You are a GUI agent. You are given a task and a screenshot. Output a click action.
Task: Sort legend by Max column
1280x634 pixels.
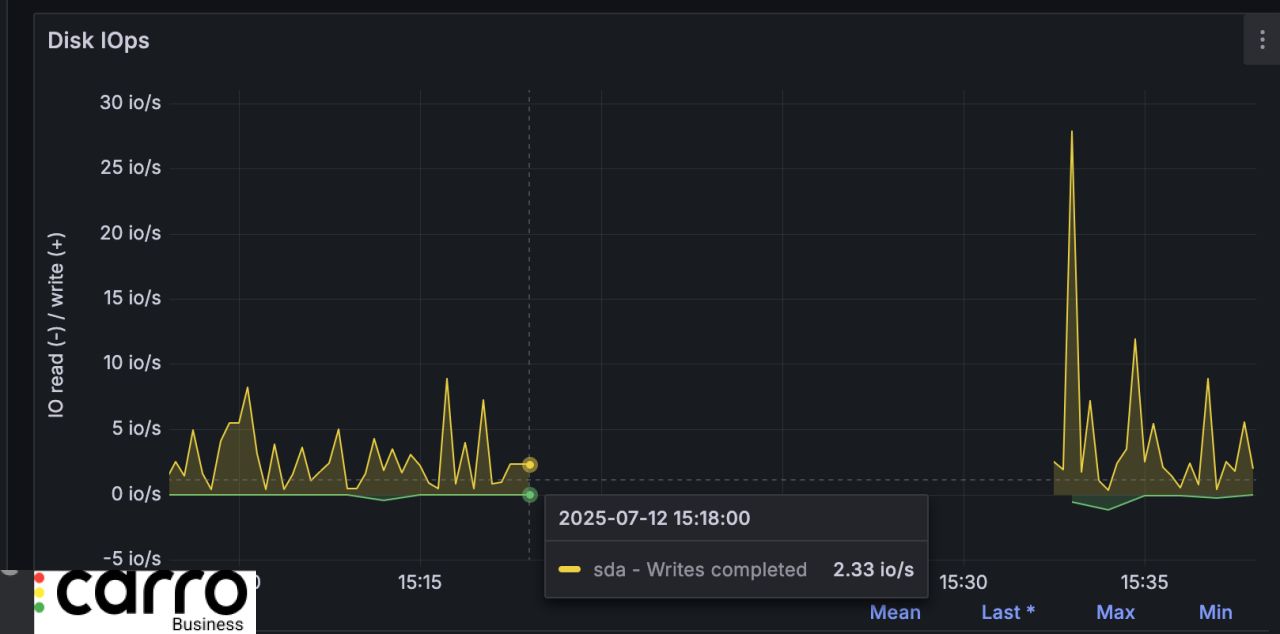(x=1115, y=612)
